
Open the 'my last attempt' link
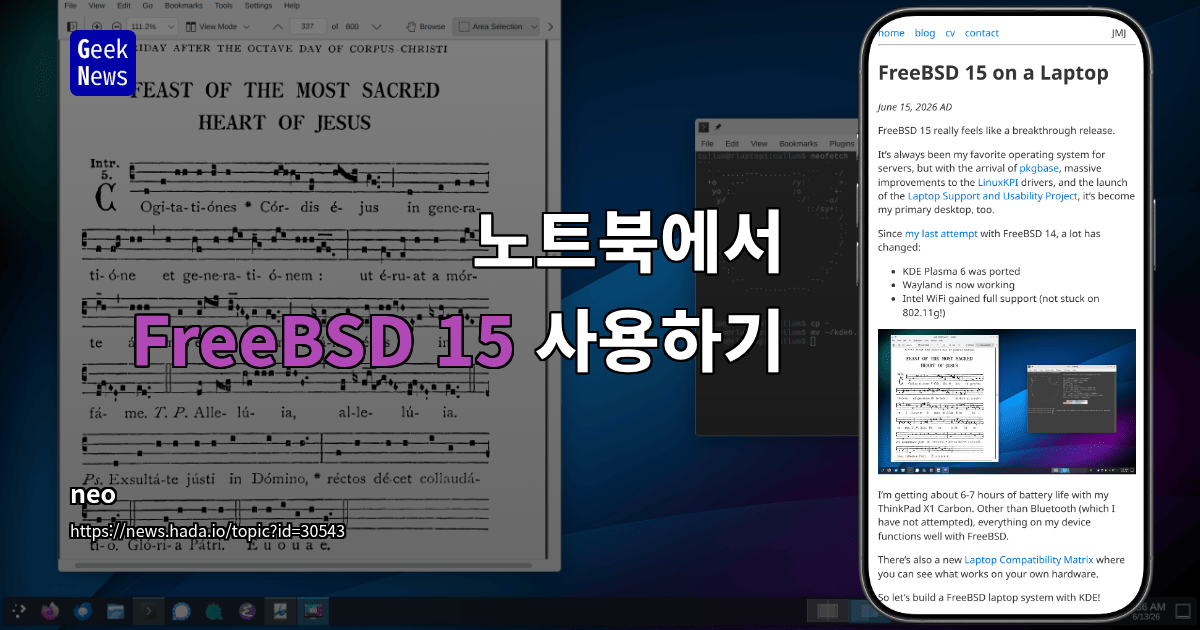pos(941,233)
